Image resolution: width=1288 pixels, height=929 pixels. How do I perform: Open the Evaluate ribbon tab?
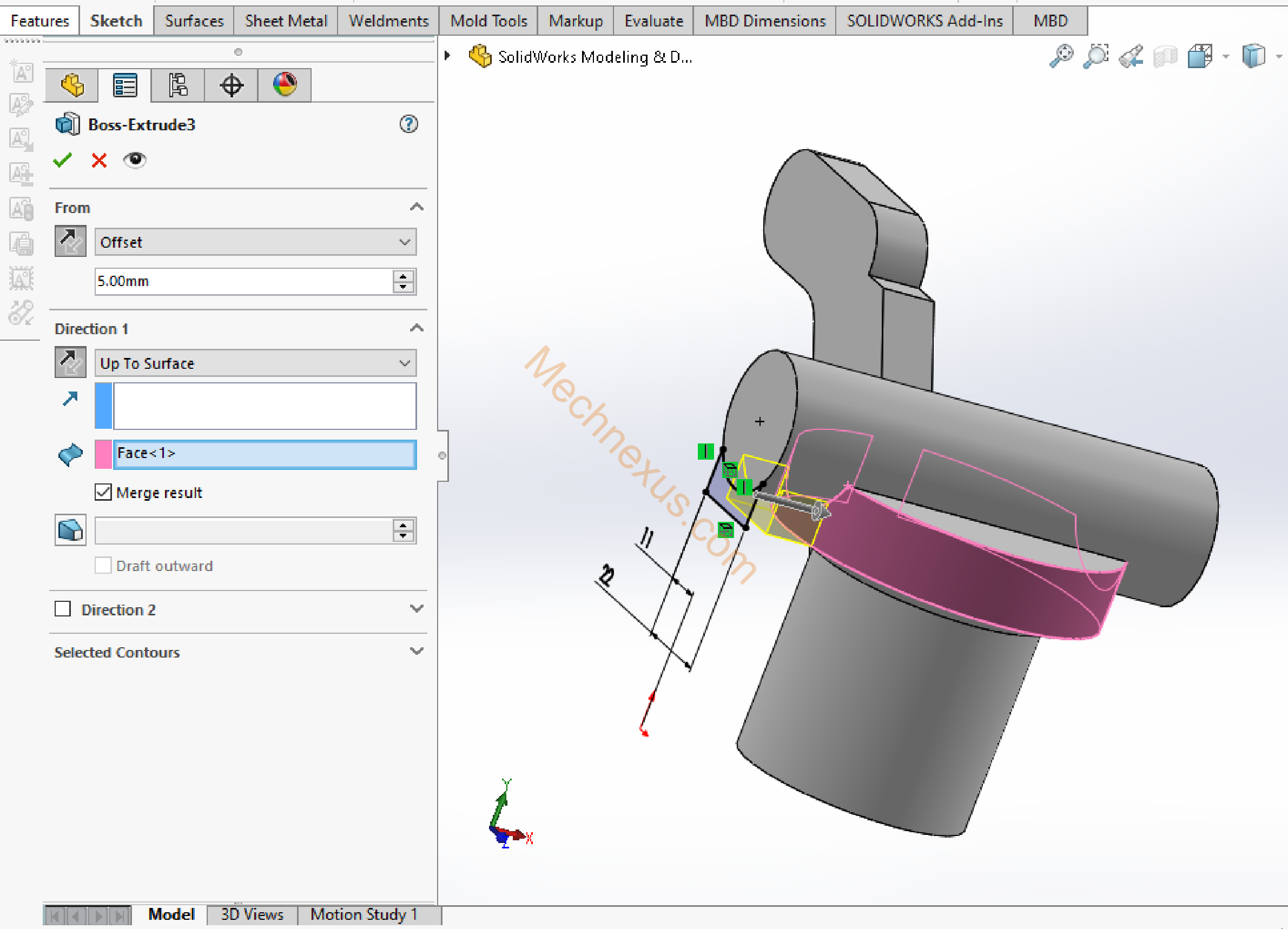click(x=653, y=21)
